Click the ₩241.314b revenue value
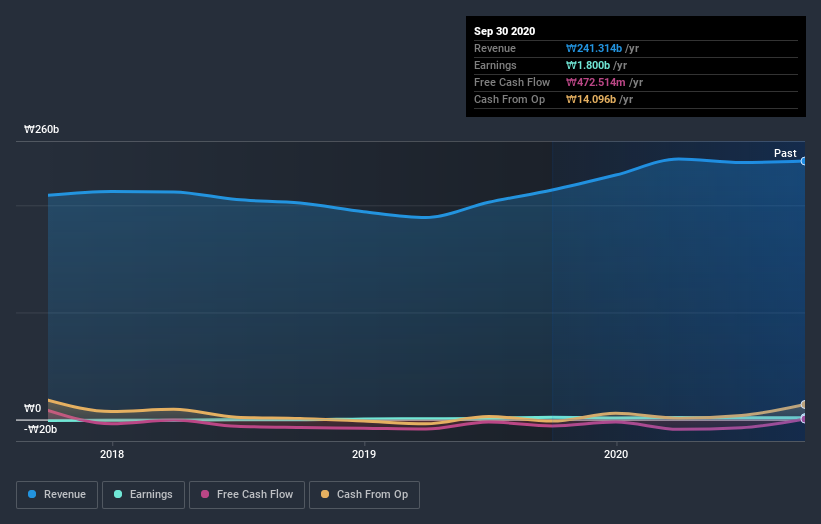The image size is (821, 524). pyautogui.click(x=594, y=48)
